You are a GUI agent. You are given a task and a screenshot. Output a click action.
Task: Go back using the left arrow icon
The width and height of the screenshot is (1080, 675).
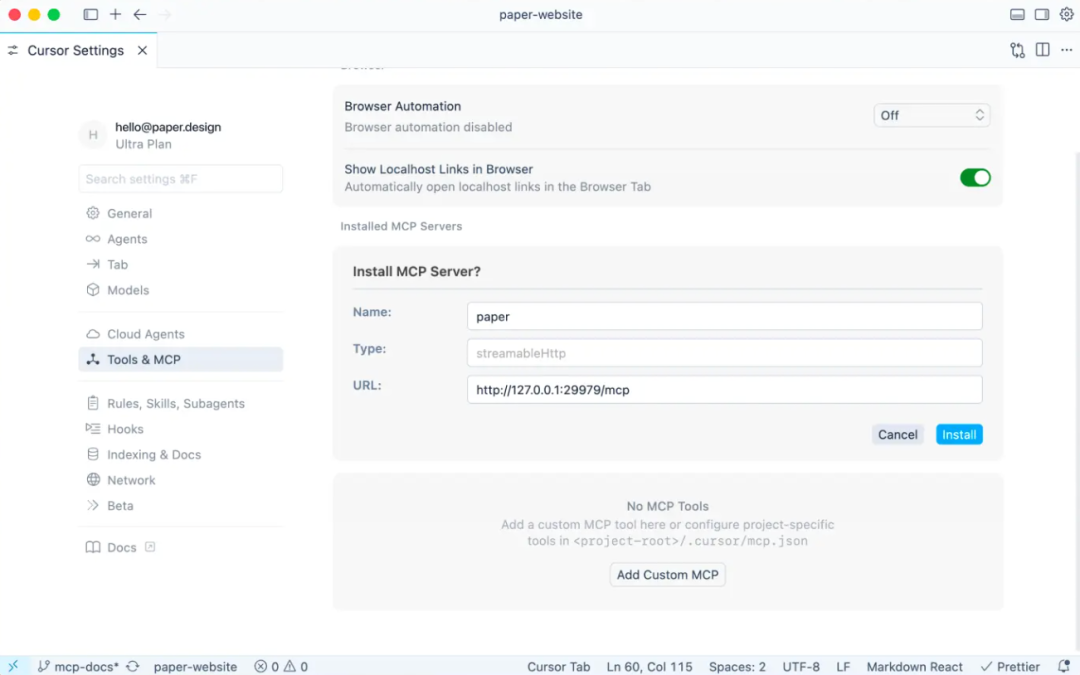140,15
